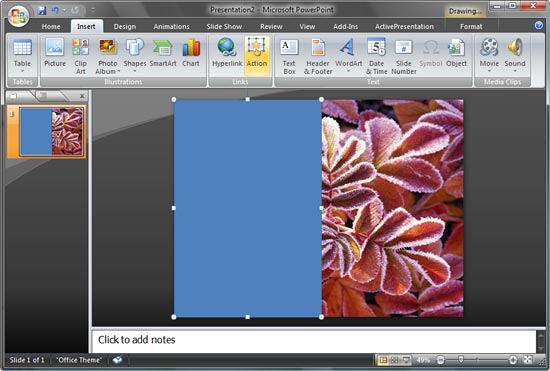Click the top-left corner handle of blue rectangle
The height and width of the screenshot is (371, 550).
coord(174,100)
